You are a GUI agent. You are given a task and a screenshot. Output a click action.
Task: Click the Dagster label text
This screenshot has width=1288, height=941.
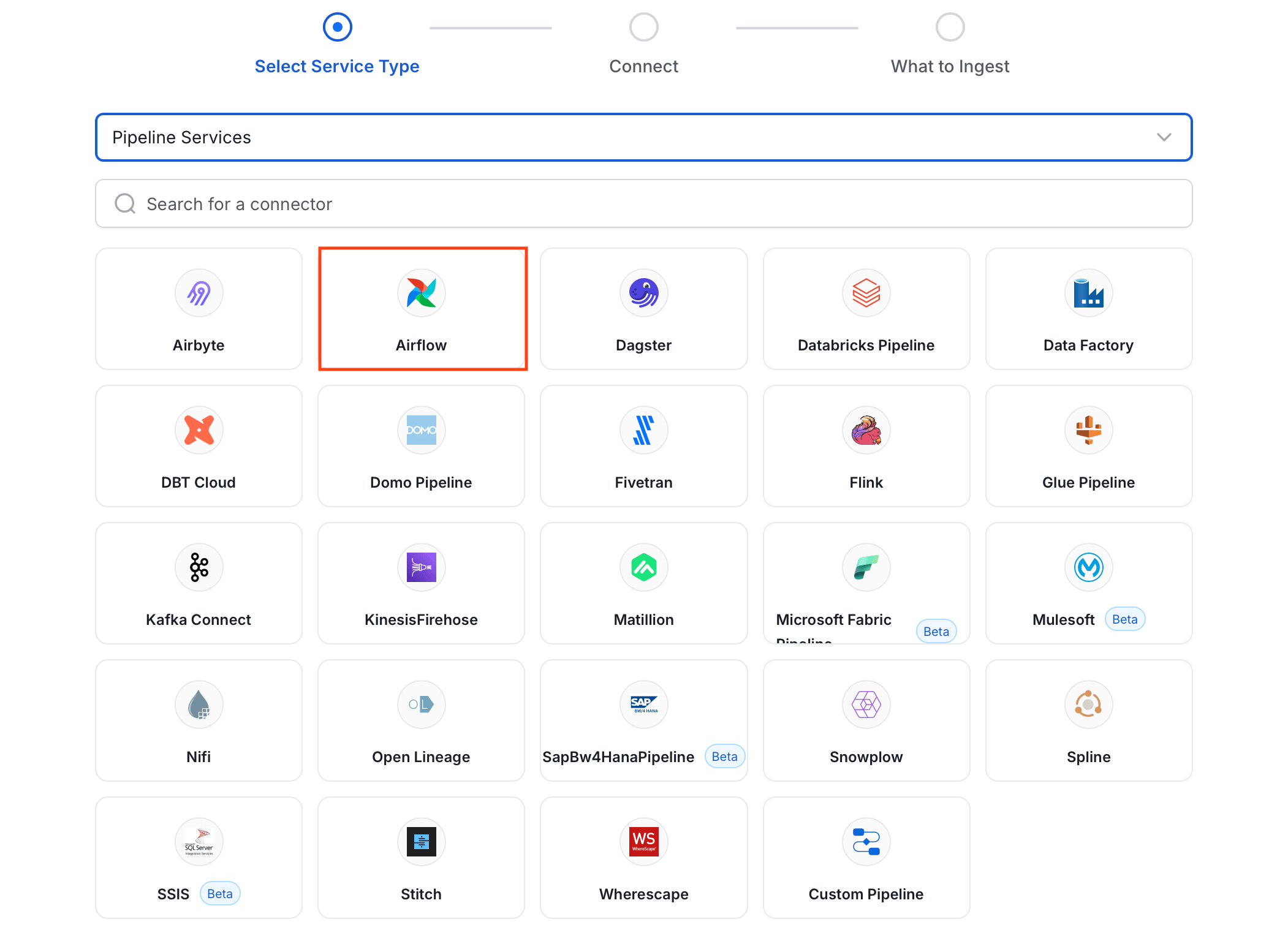coord(644,346)
